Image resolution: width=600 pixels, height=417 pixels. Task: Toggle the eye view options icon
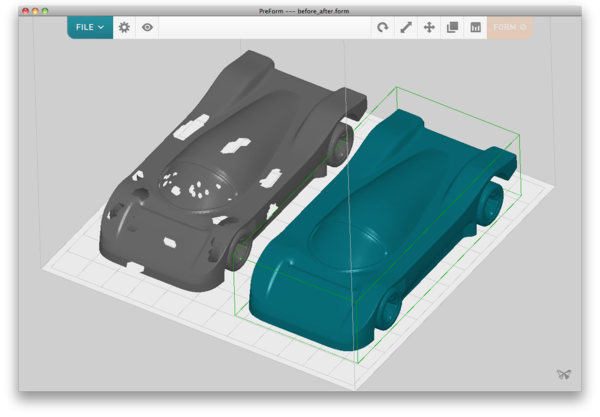[x=147, y=27]
